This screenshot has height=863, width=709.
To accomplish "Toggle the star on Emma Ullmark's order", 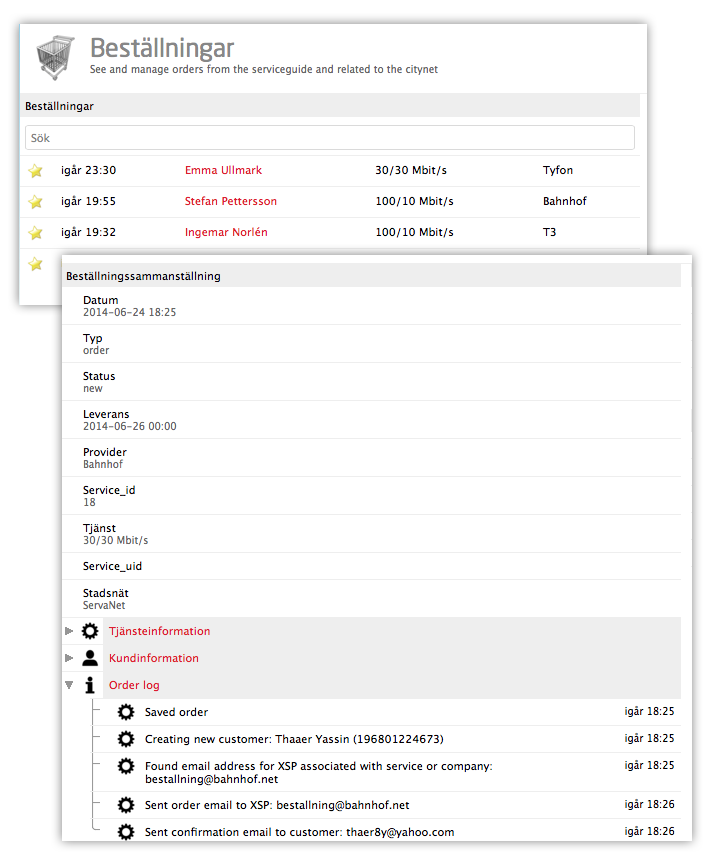I will coord(36,171).
